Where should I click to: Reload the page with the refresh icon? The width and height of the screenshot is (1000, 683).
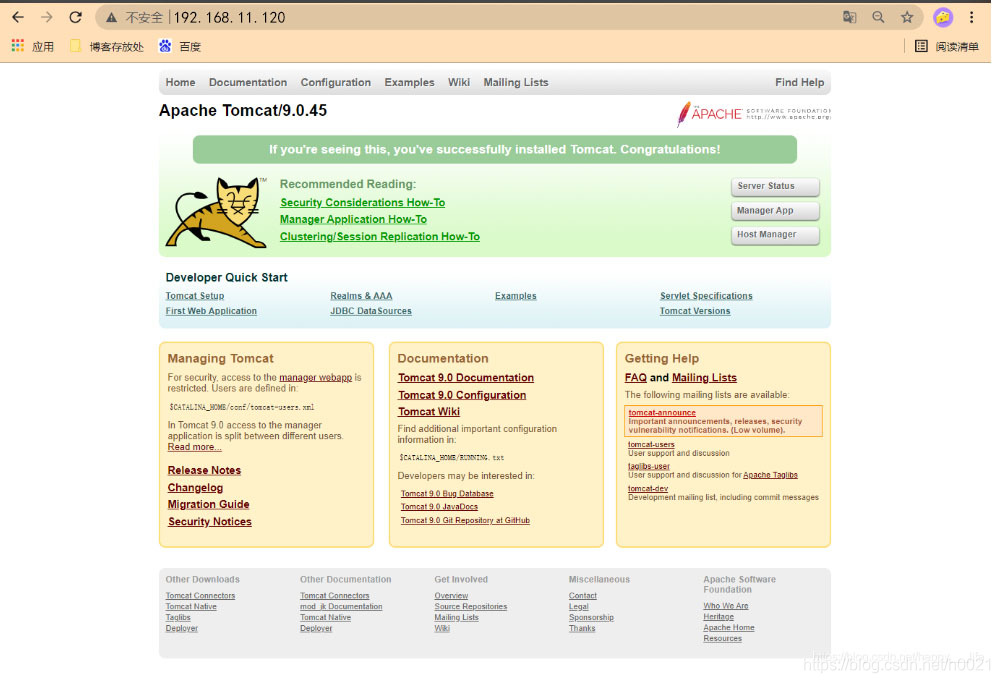(x=75, y=17)
